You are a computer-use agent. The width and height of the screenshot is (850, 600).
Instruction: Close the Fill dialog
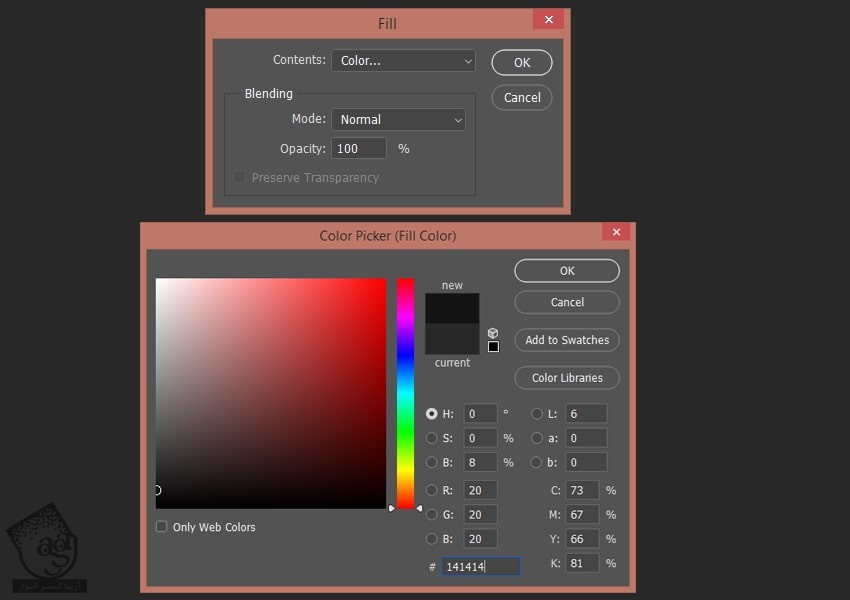548,19
